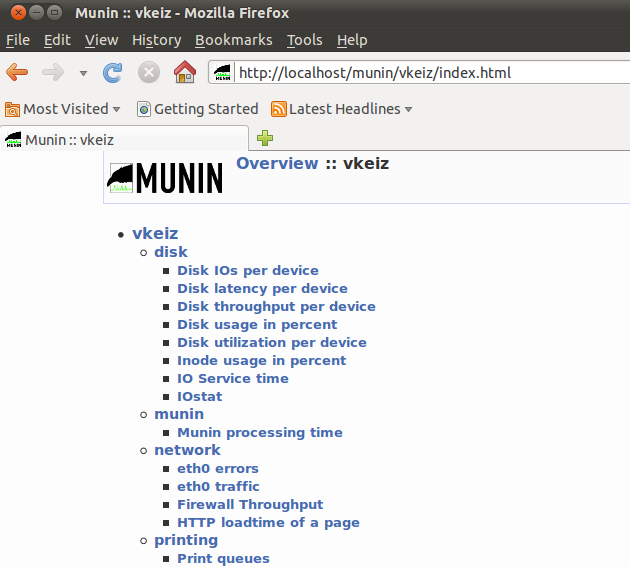Viewport: 630px width, 567px height.
Task: Open the Getting Started bookmark
Action: pos(198,109)
